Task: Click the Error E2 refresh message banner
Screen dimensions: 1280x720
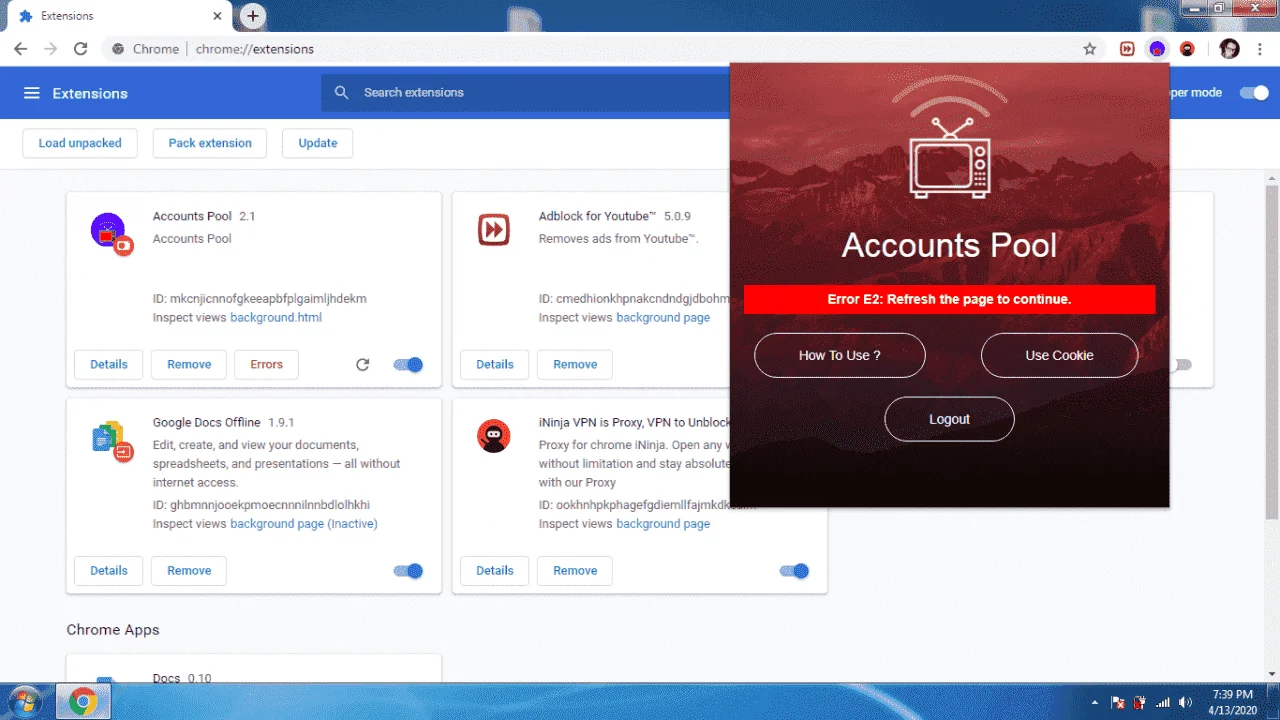Action: (949, 299)
